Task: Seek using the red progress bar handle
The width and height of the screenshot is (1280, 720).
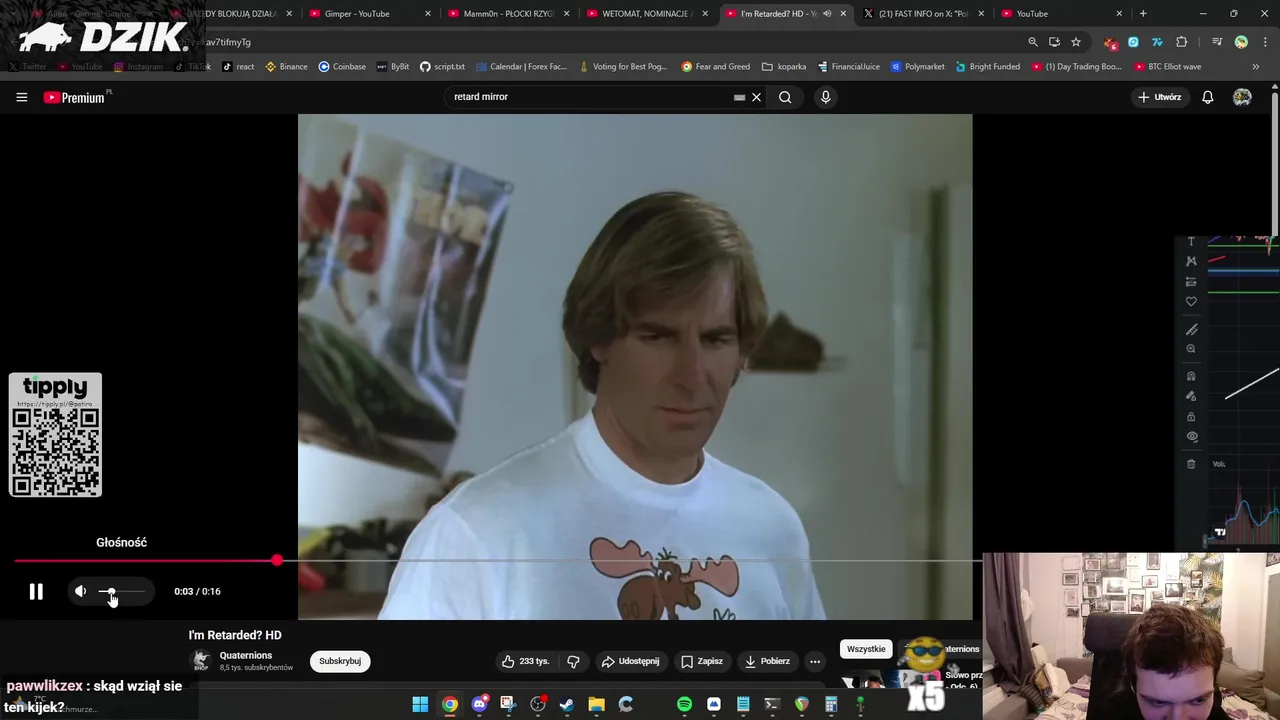Action: [x=277, y=561]
